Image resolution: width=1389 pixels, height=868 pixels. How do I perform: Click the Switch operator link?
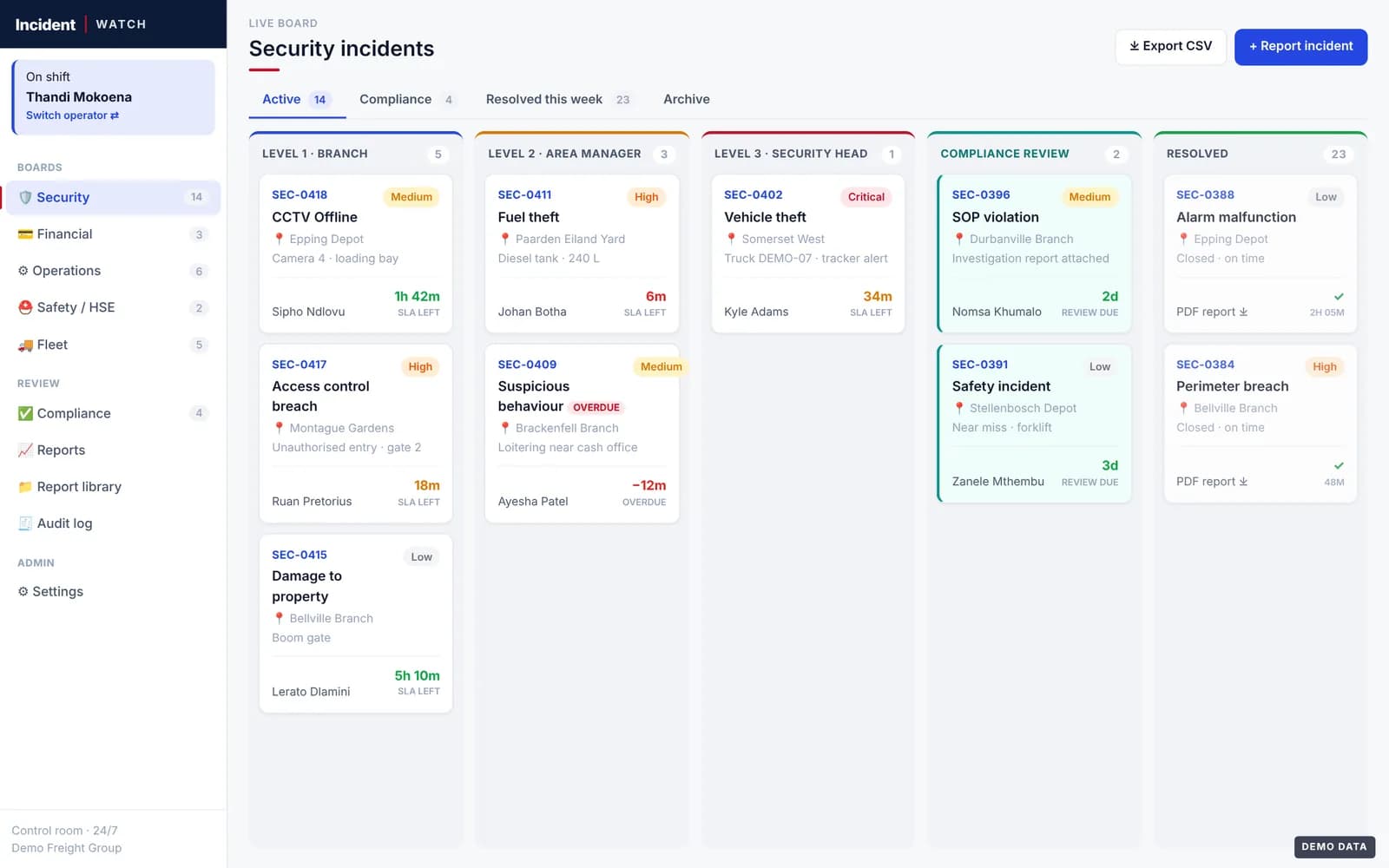pyautogui.click(x=72, y=115)
